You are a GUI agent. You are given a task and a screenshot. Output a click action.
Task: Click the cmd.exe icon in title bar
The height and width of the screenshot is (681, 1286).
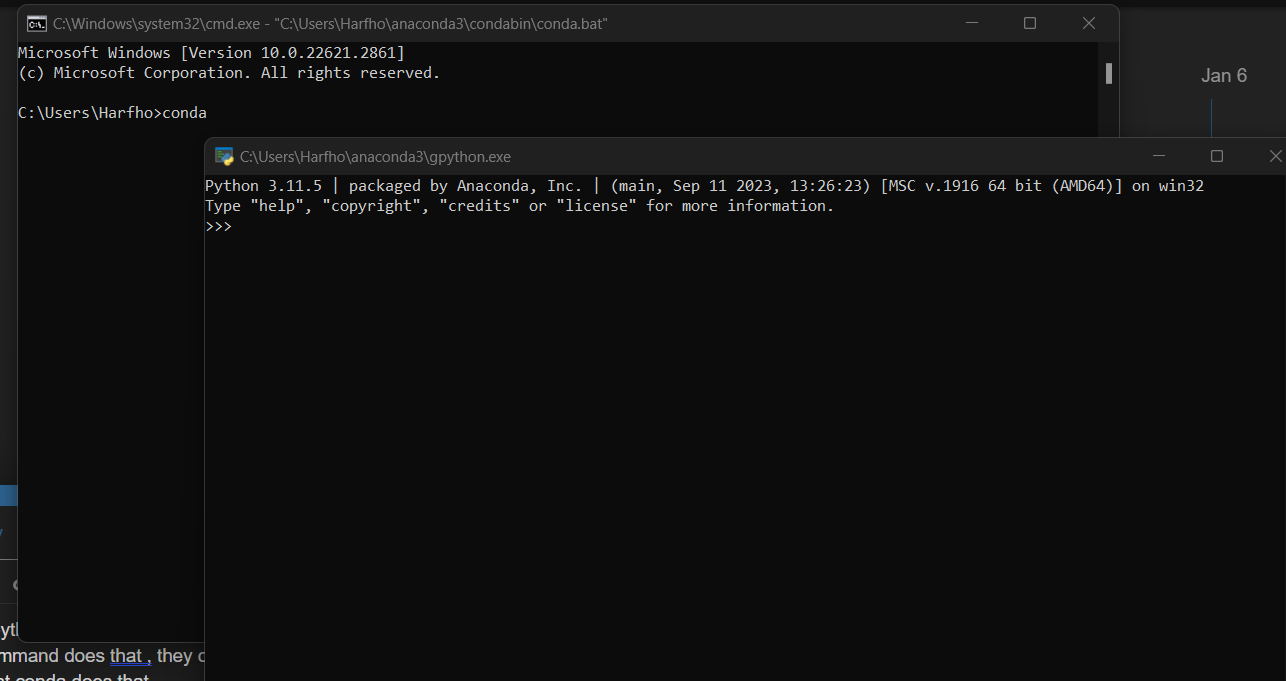pyautogui.click(x=36, y=23)
